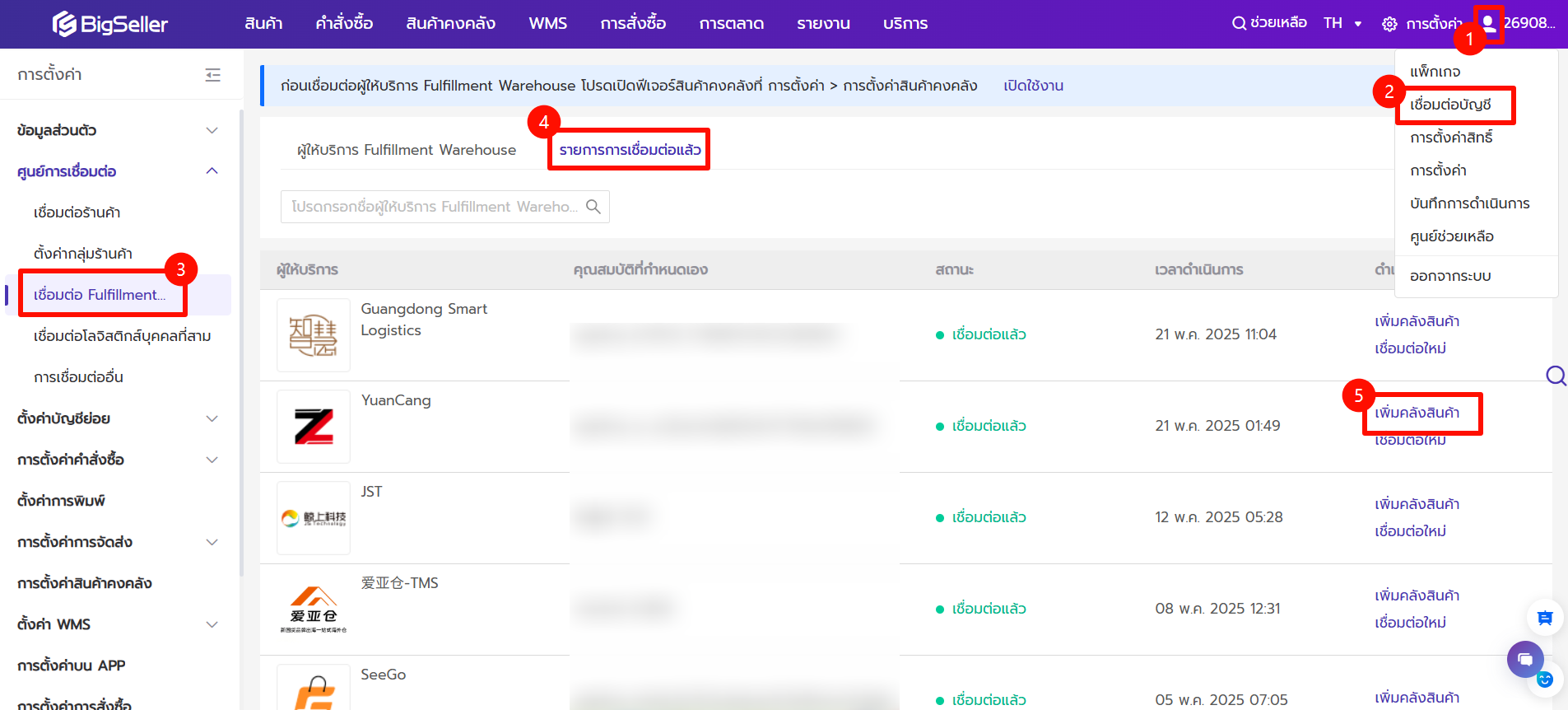Select เชื่อมต่อบัญชี in account menu
This screenshot has width=1568, height=710.
pos(1450,105)
